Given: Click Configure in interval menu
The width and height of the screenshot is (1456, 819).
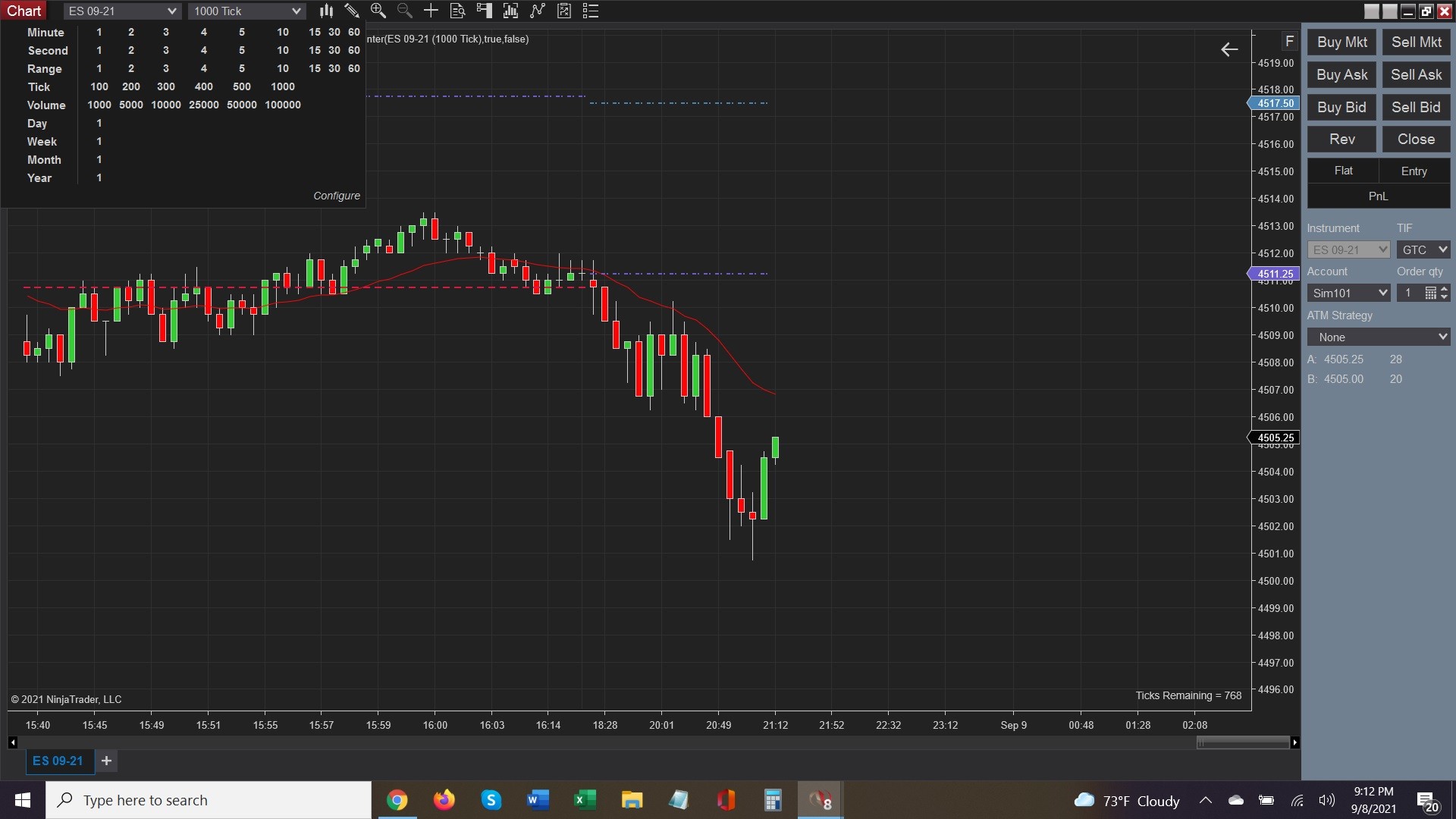Looking at the screenshot, I should coord(337,196).
